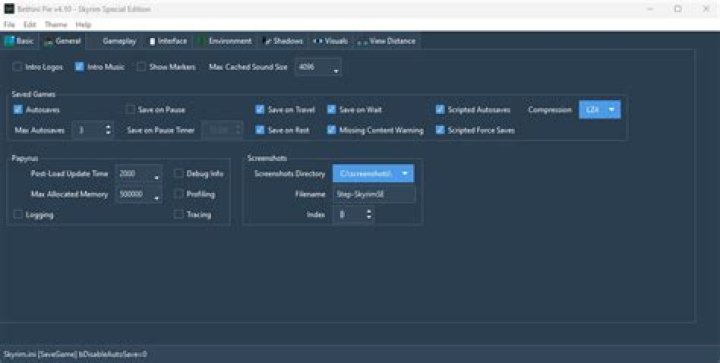Viewport: 720px width, 363px height.
Task: Enable Papyrus Profiling checkbox
Action: (x=179, y=194)
